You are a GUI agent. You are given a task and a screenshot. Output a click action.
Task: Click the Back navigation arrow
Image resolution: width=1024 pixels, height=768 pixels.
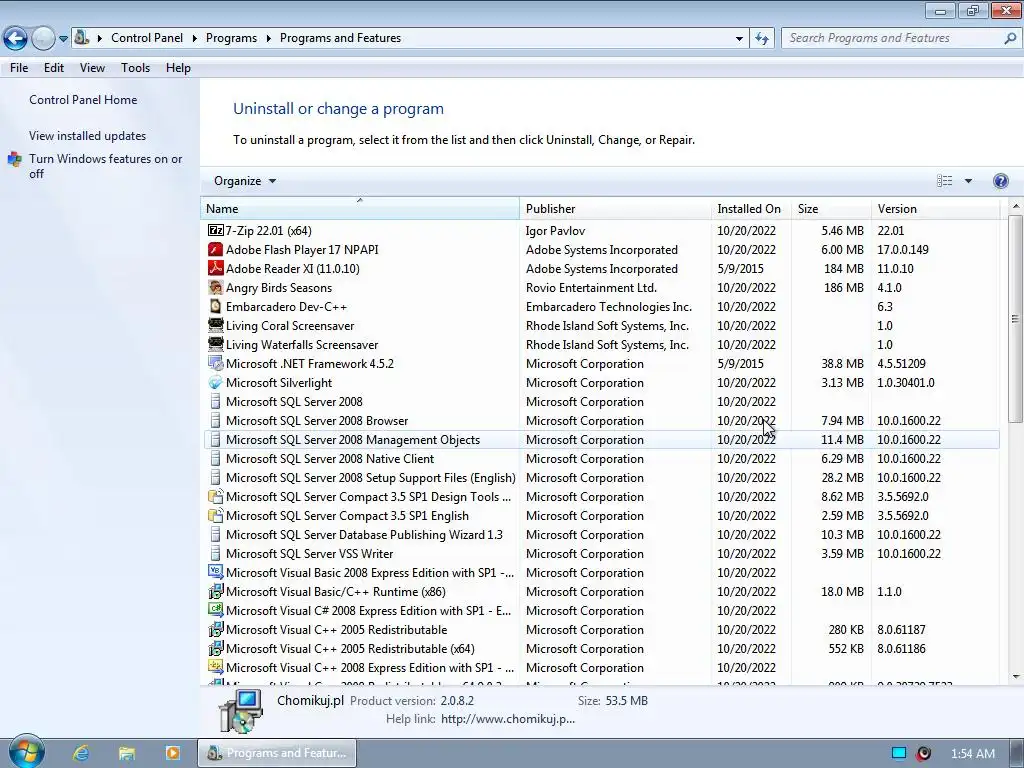(15, 38)
